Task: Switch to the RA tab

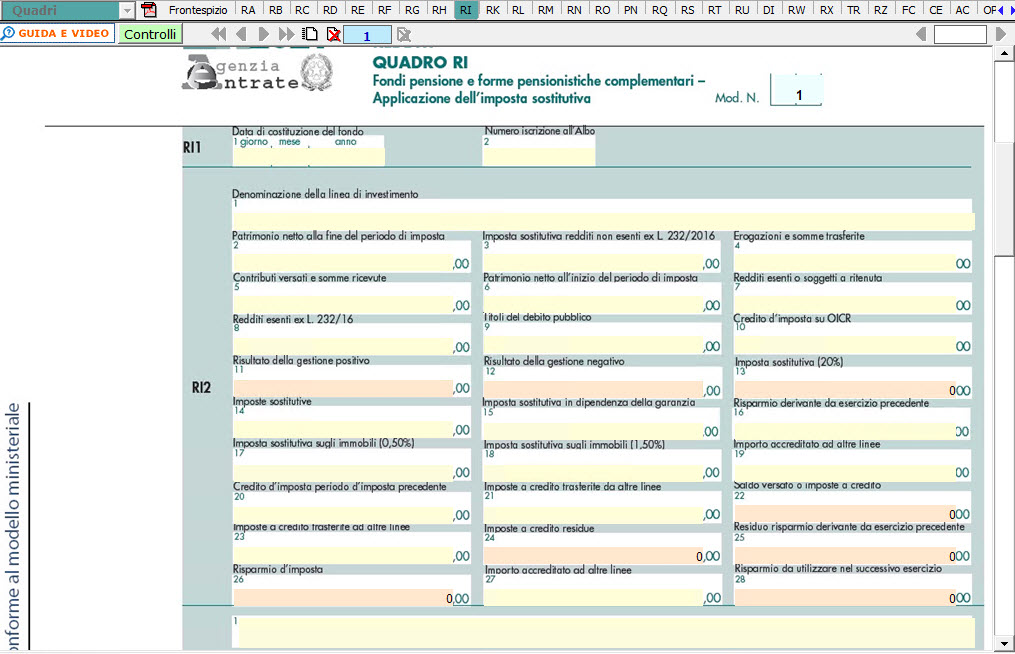Action: (248, 10)
